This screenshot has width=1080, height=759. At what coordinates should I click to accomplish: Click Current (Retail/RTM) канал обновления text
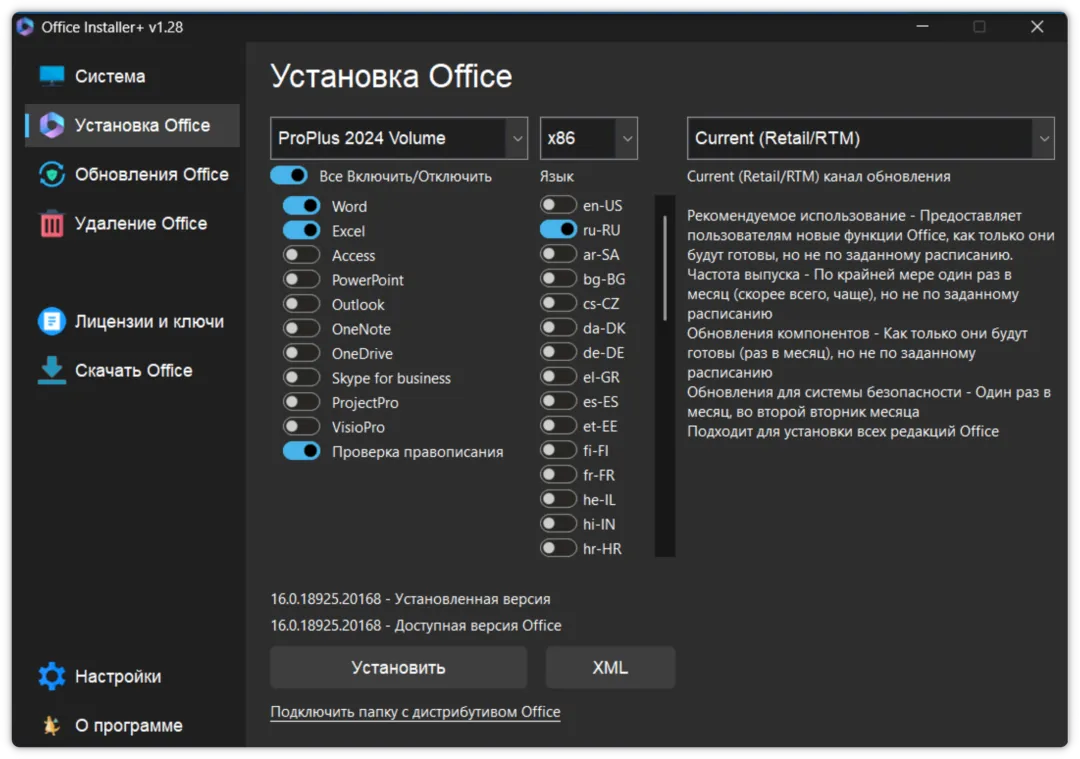point(819,176)
